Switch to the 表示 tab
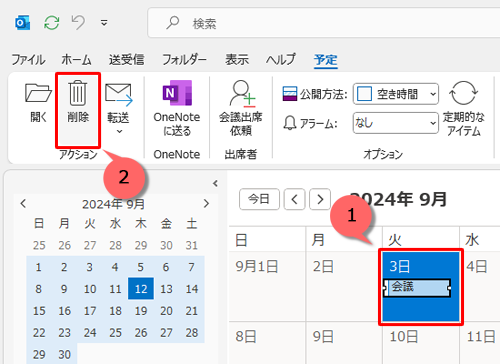The height and width of the screenshot is (364, 500). 237,60
